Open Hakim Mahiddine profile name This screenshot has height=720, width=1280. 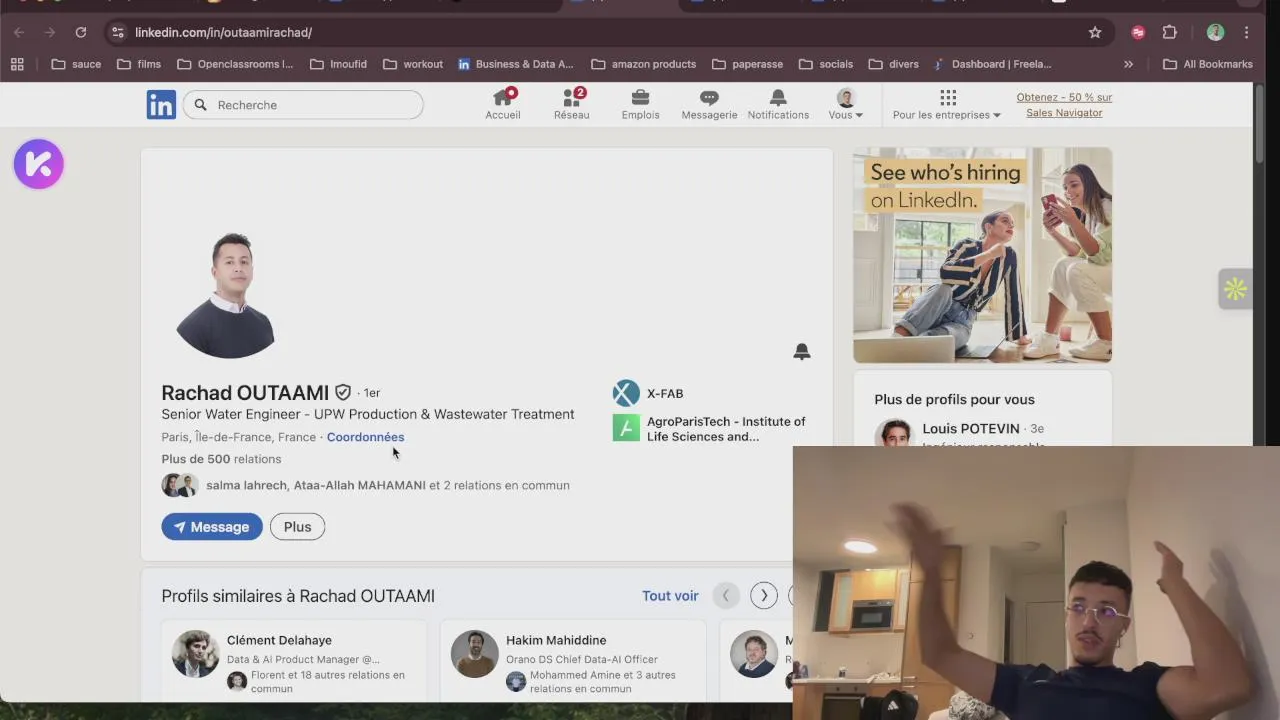coord(556,640)
